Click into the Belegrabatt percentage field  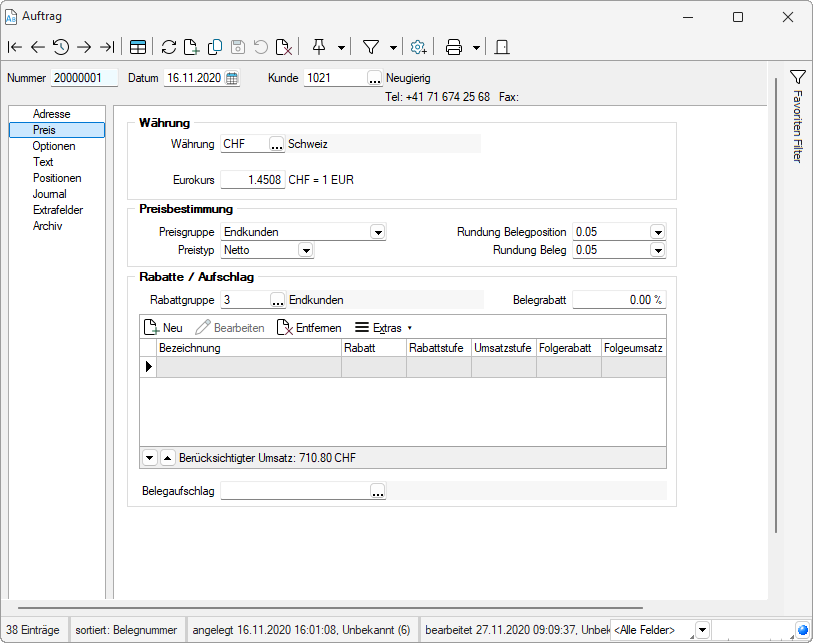[x=618, y=299]
